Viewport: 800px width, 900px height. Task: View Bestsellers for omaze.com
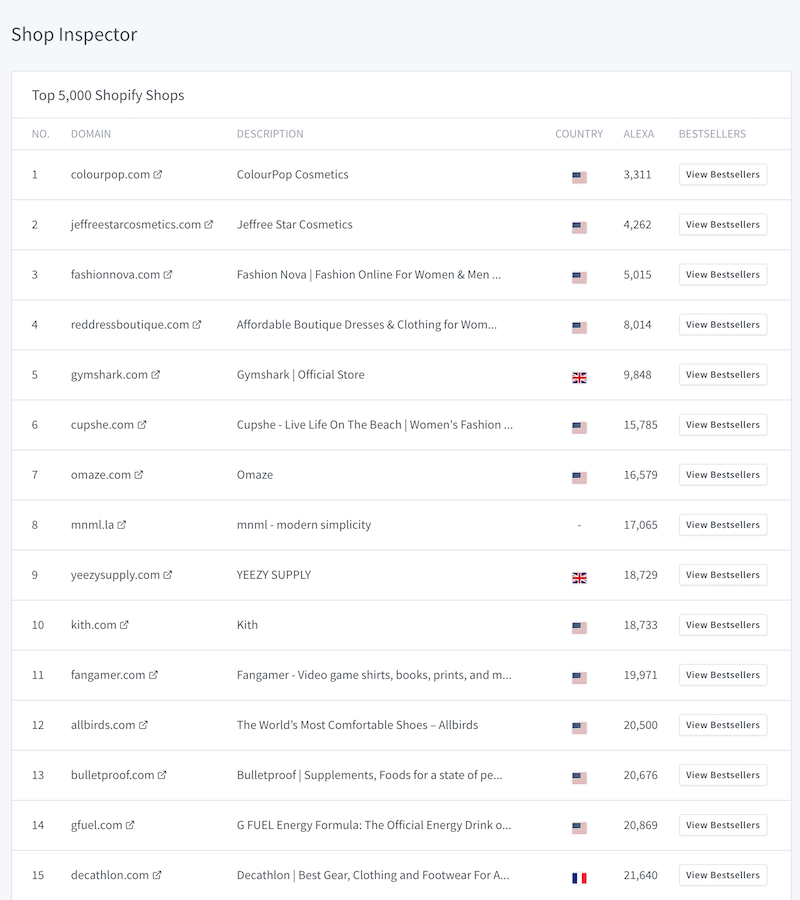pyautogui.click(x=722, y=474)
